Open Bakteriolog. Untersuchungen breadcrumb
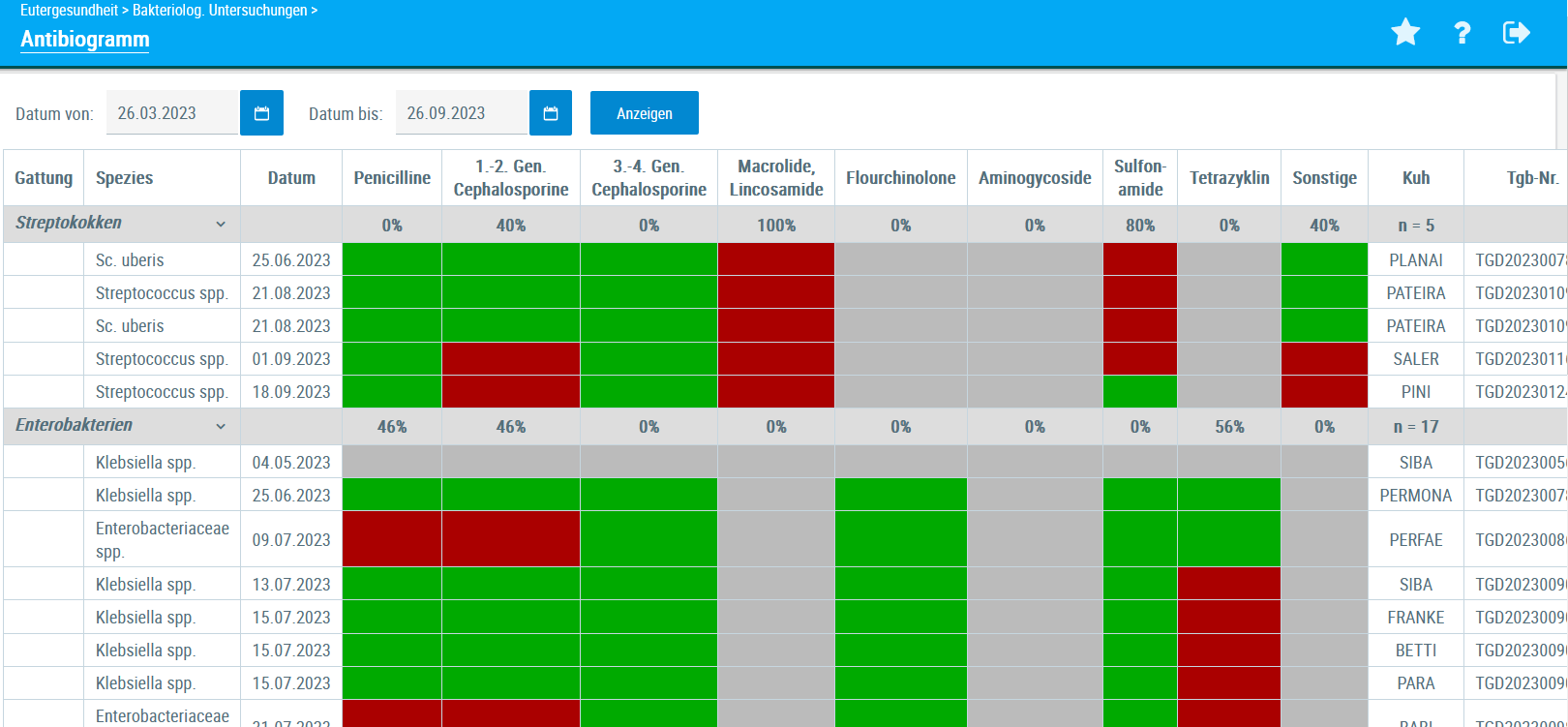This screenshot has width=1568, height=727. pos(220,11)
